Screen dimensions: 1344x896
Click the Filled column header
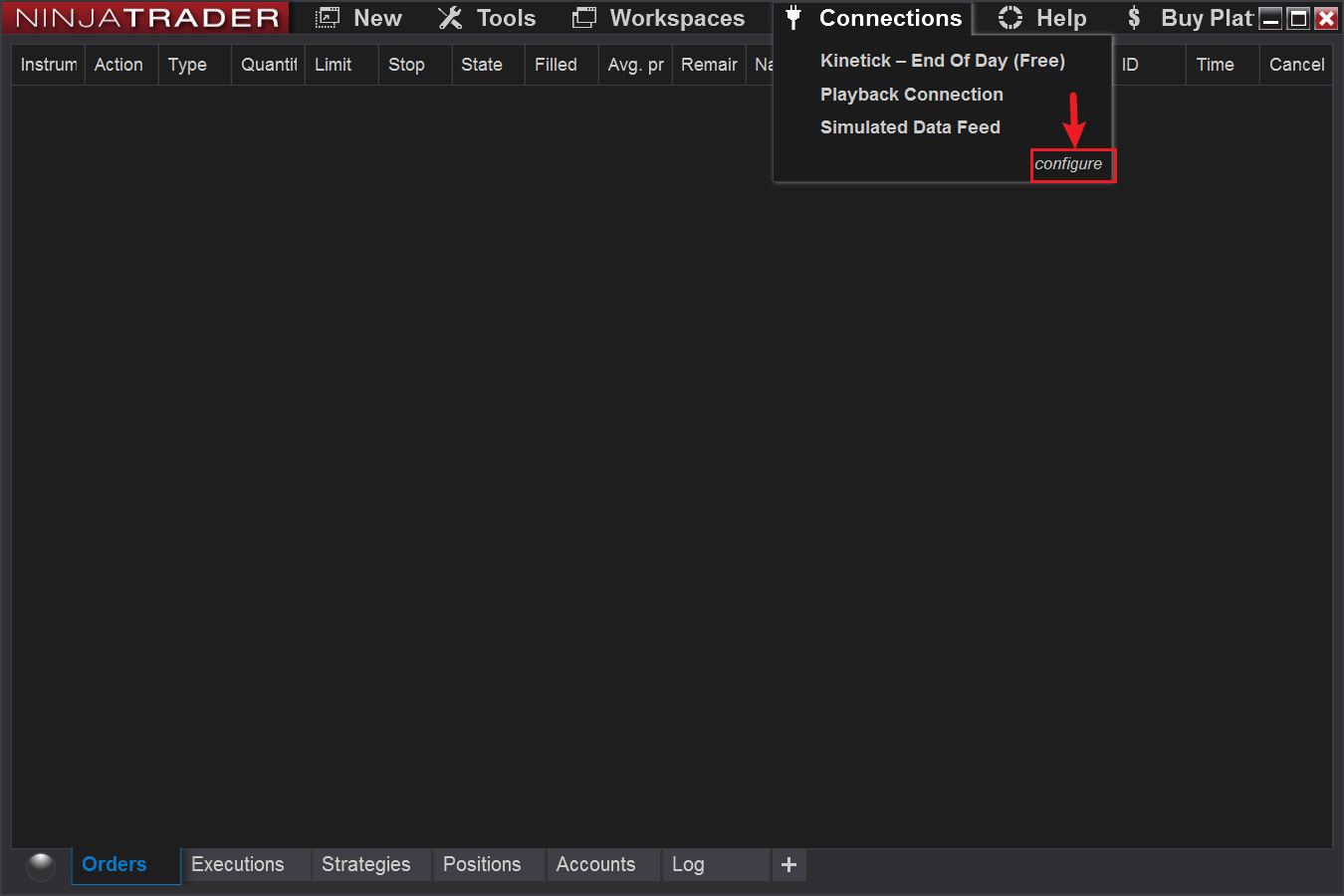pyautogui.click(x=561, y=65)
